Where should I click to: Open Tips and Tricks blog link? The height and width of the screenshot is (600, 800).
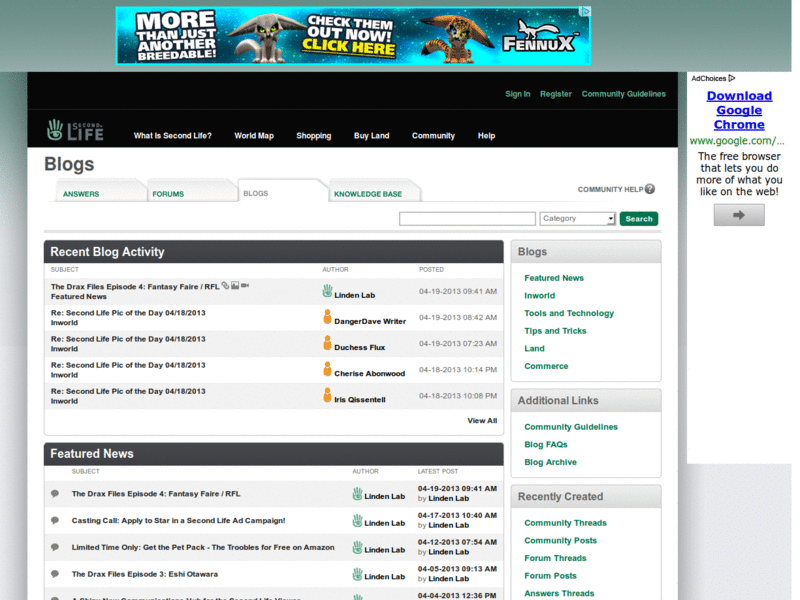click(x=555, y=331)
